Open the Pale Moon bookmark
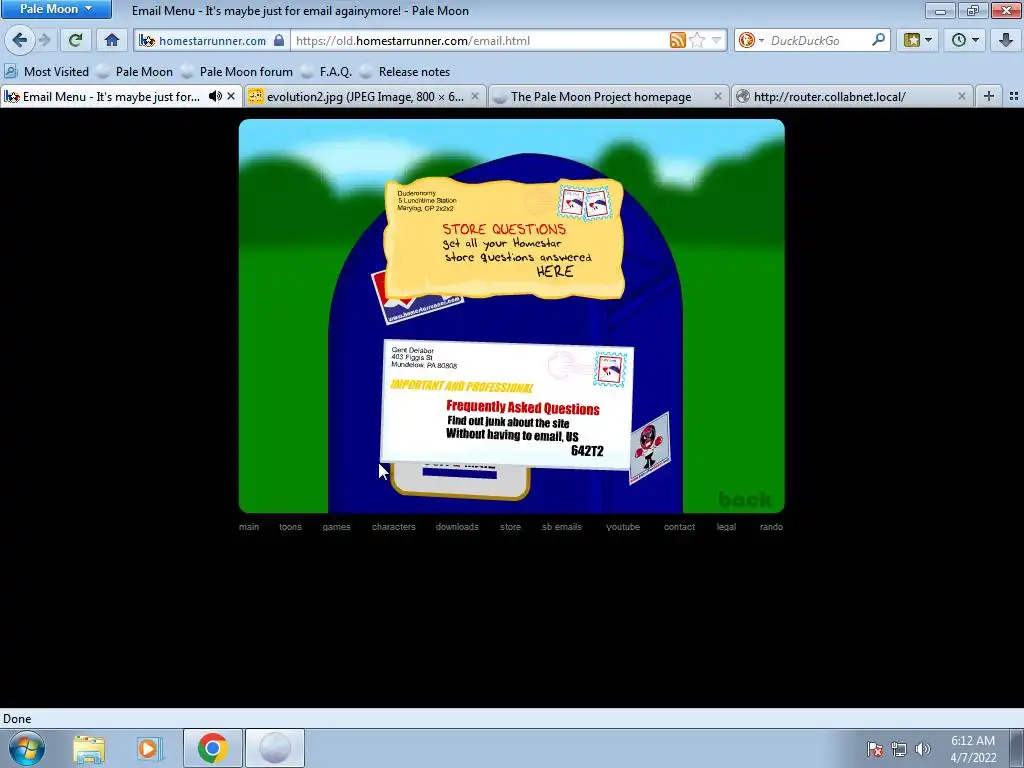1024x768 pixels. 135,72
